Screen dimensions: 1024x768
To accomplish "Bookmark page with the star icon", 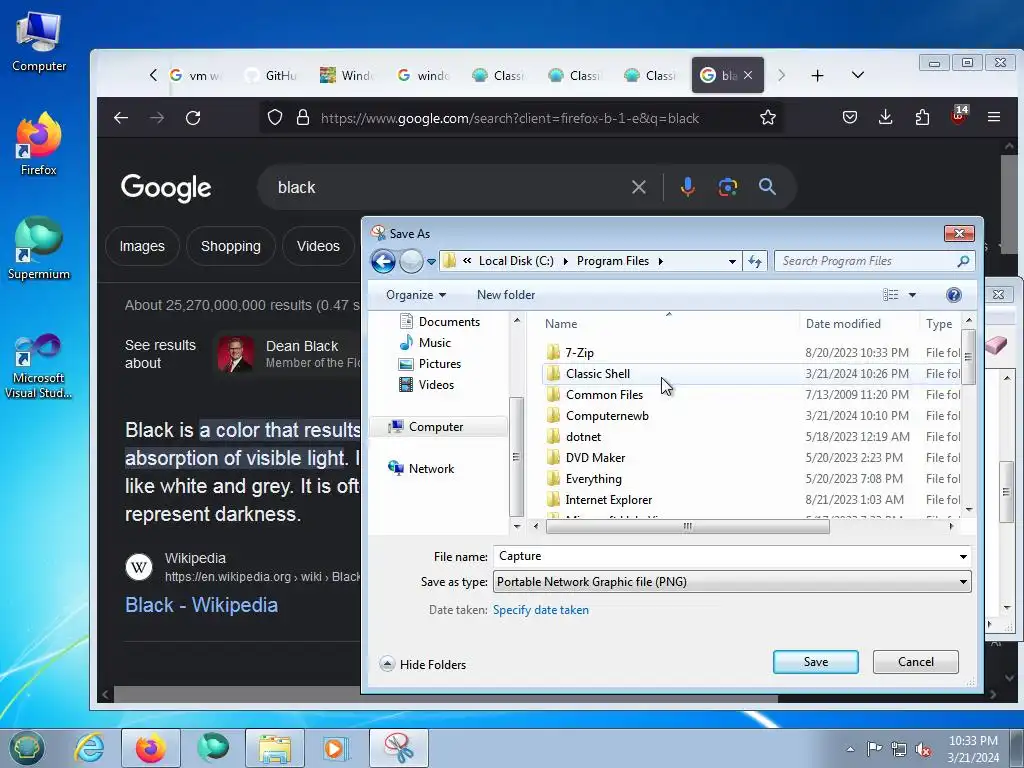I will coord(767,118).
